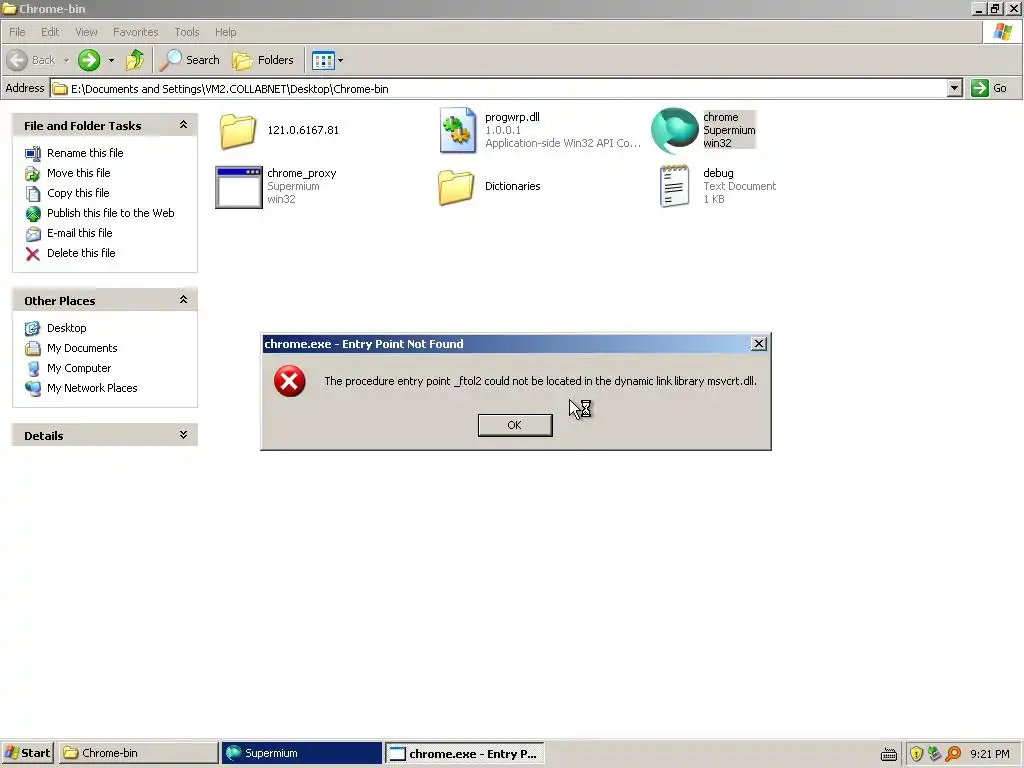Go up one folder level
This screenshot has height=768, width=1024.
pos(135,60)
